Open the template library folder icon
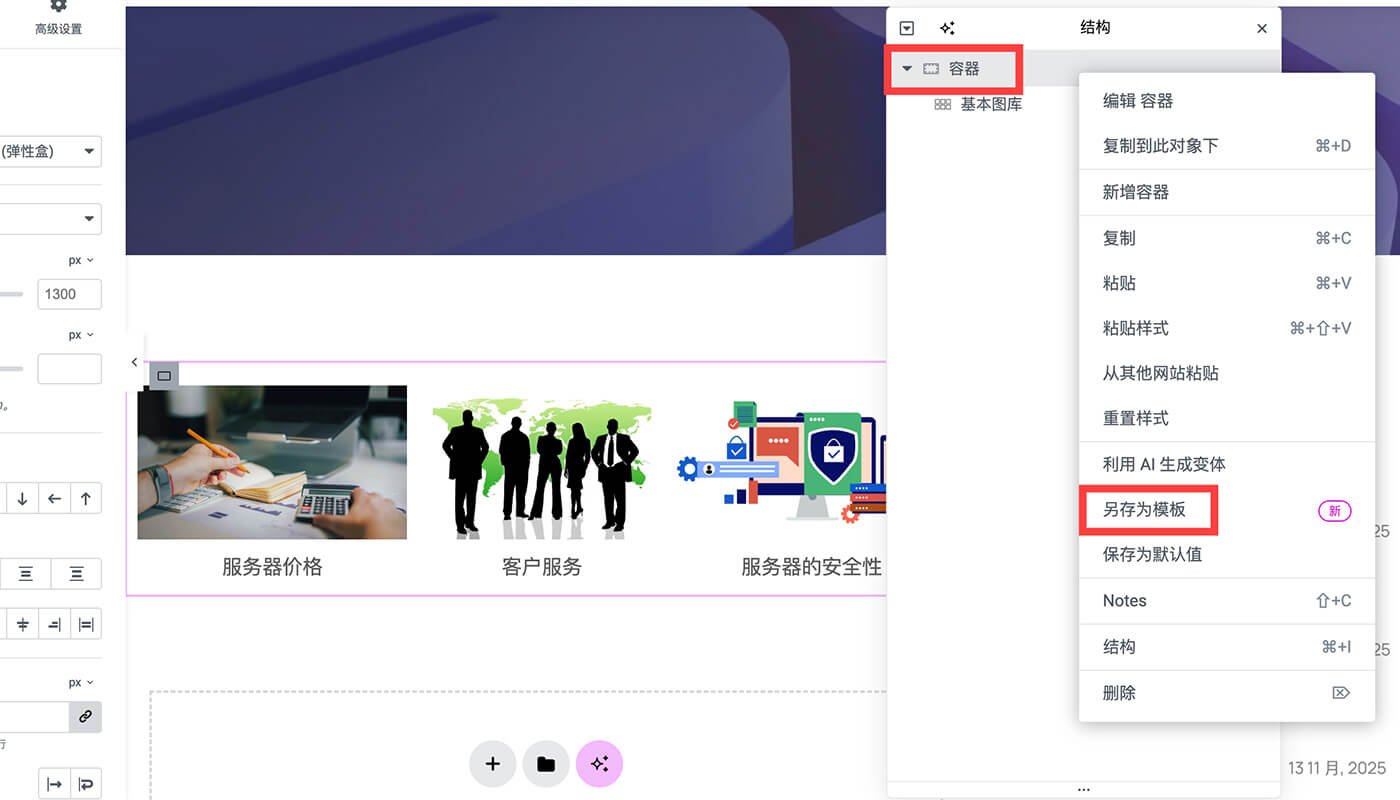This screenshot has height=800, width=1400. click(x=546, y=763)
